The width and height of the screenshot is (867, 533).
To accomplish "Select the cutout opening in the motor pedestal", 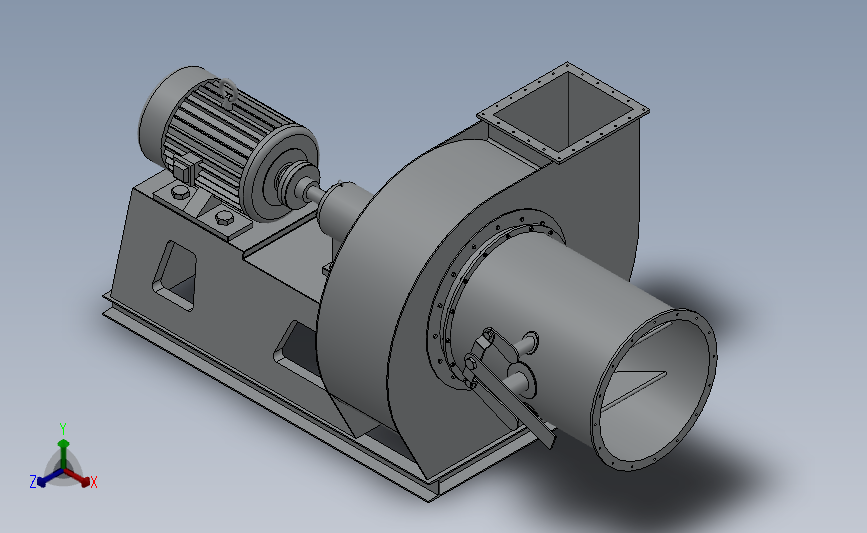I will click(x=176, y=275).
